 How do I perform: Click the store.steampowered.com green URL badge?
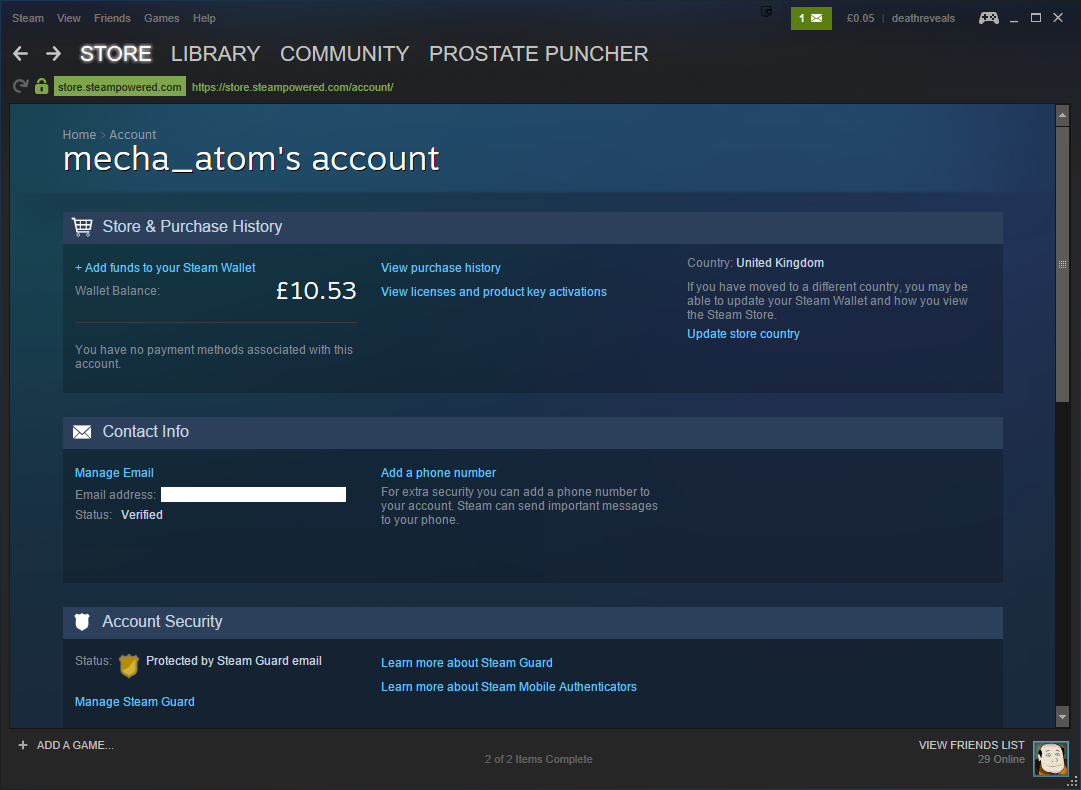point(120,87)
